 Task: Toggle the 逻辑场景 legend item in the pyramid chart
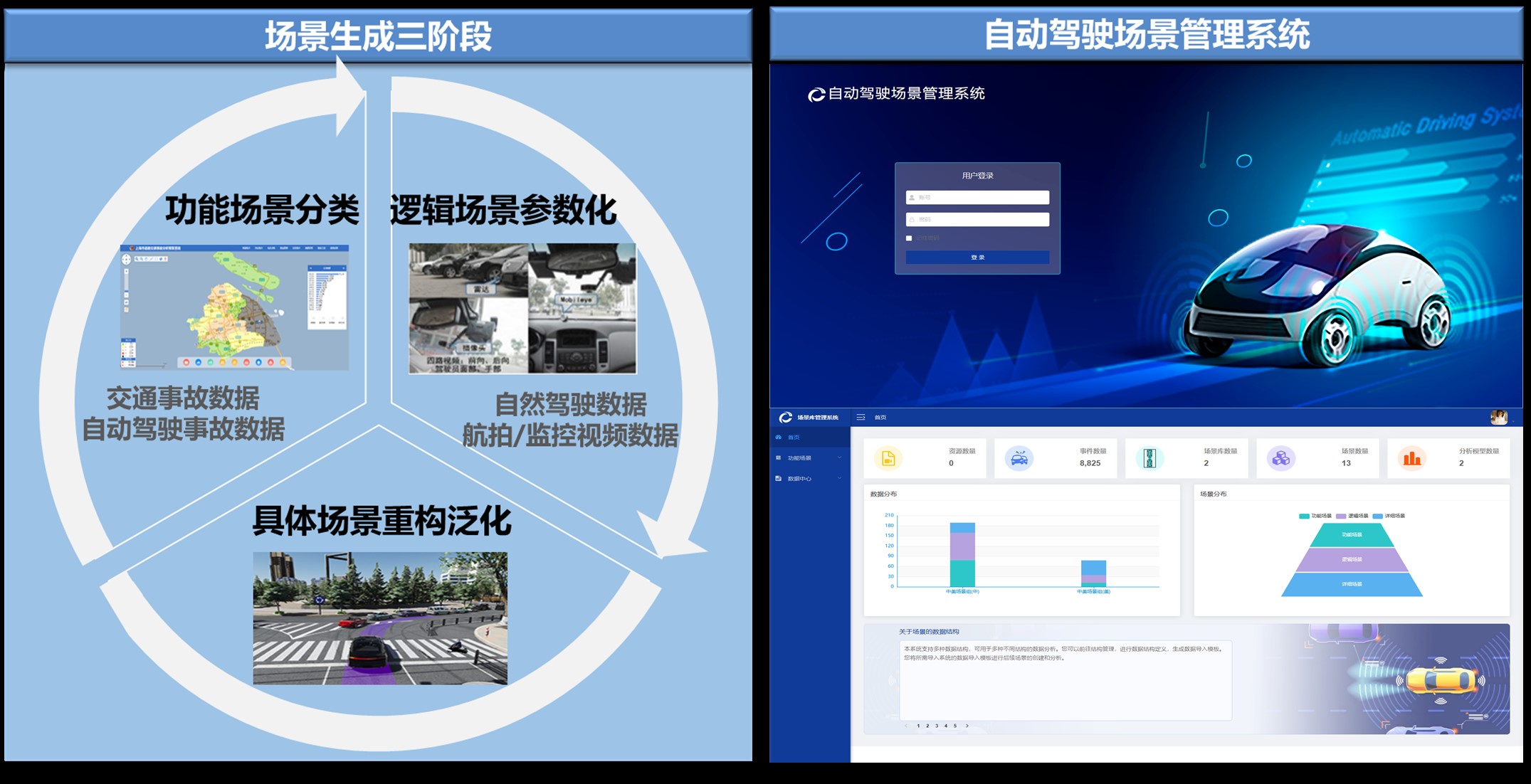(x=1352, y=516)
